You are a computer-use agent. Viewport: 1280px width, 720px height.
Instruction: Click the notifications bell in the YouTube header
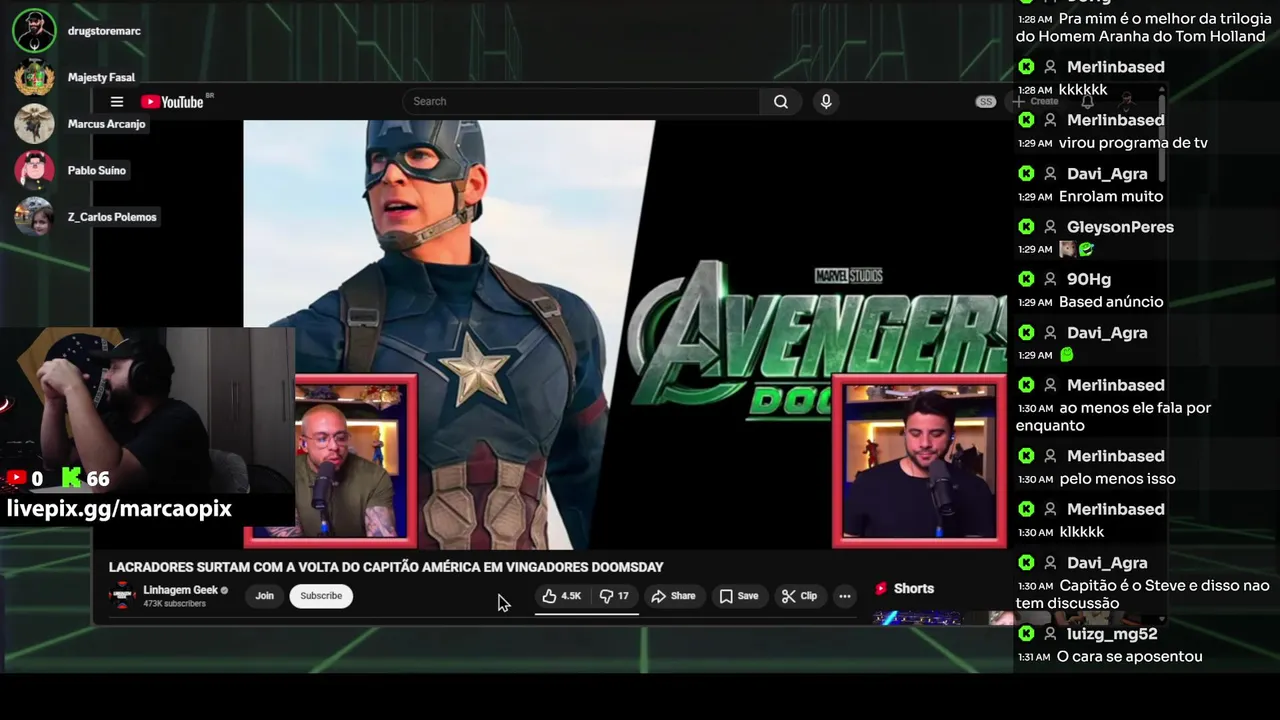click(x=1087, y=101)
